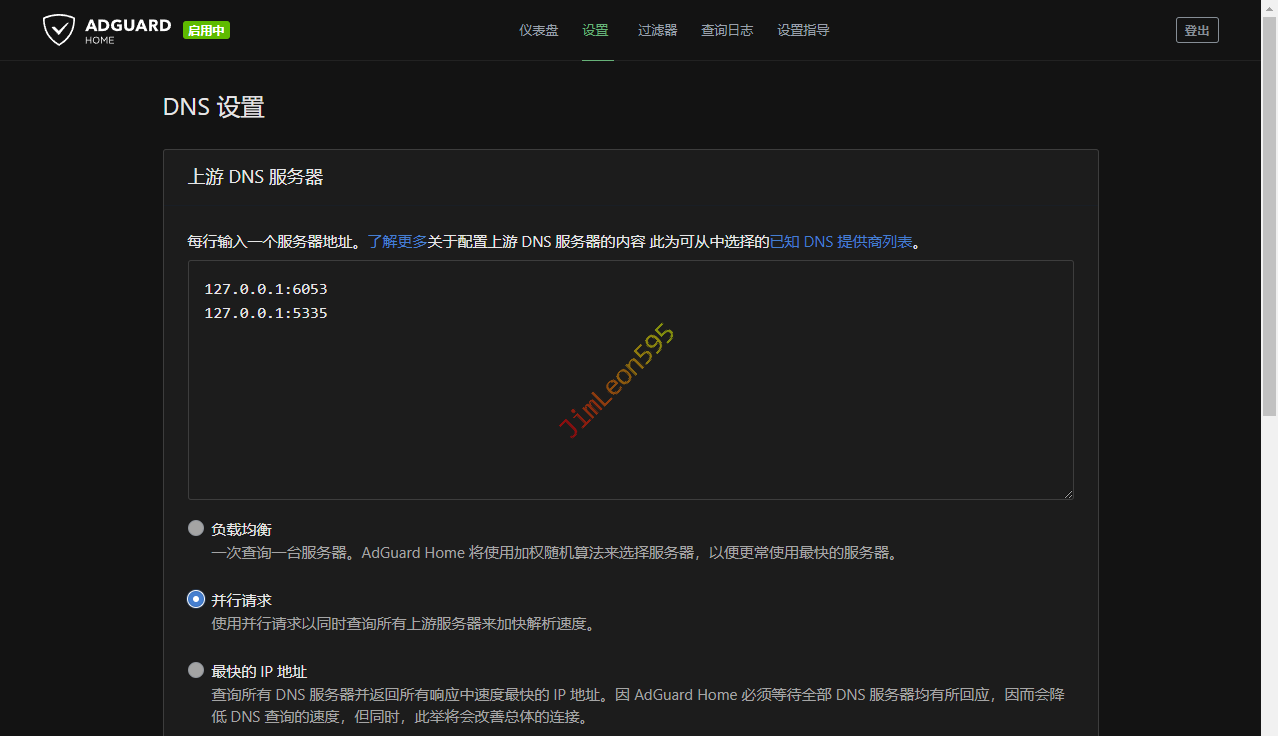This screenshot has width=1278, height=736.
Task: Go to the 查询日志 page
Action: [x=727, y=30]
